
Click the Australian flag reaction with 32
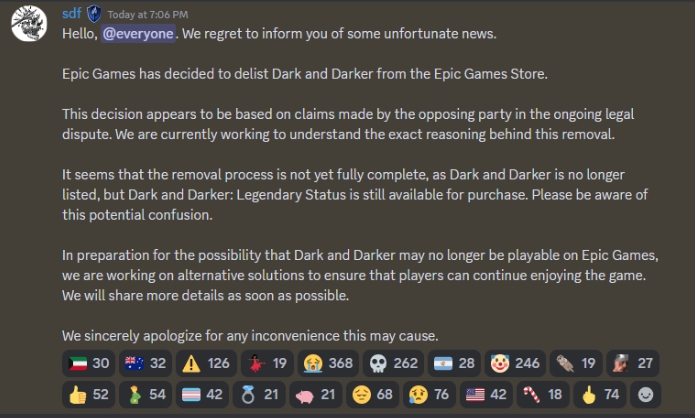coord(145,363)
